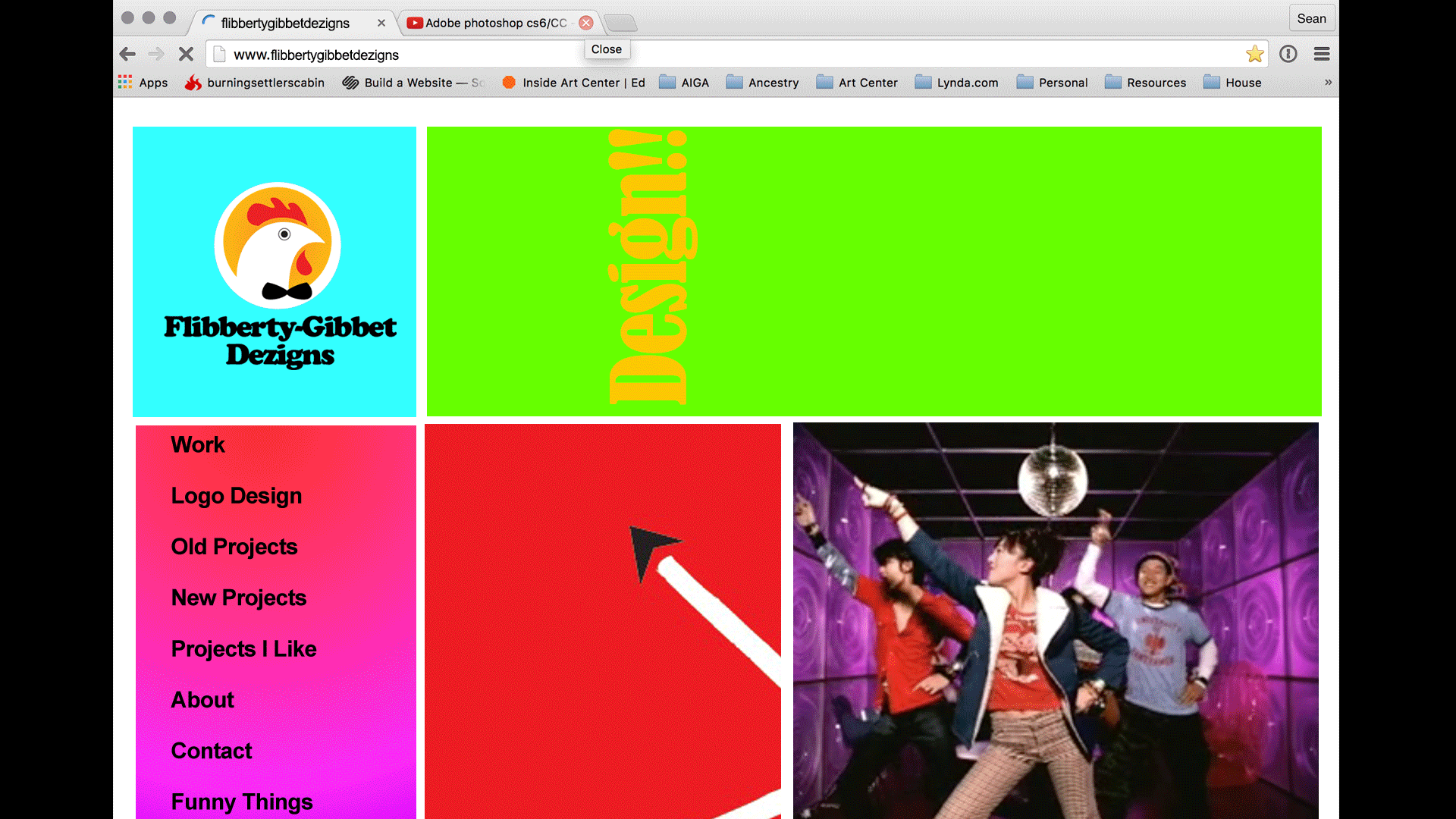Switch to the Adobe photoshop cs6/CC tab
1456x819 pixels.
(x=493, y=23)
